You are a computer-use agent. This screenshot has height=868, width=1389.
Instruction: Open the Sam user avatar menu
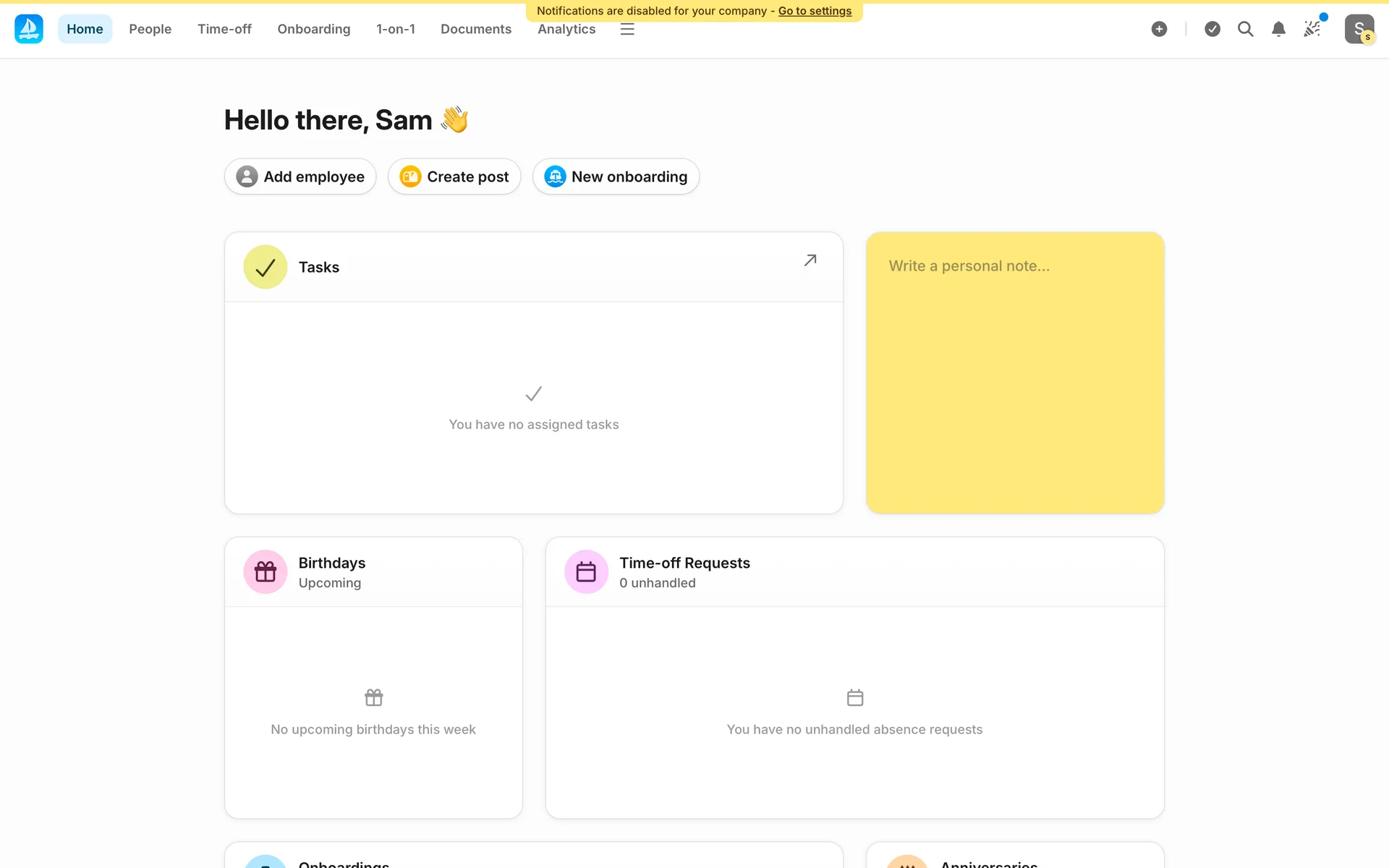coord(1359,29)
